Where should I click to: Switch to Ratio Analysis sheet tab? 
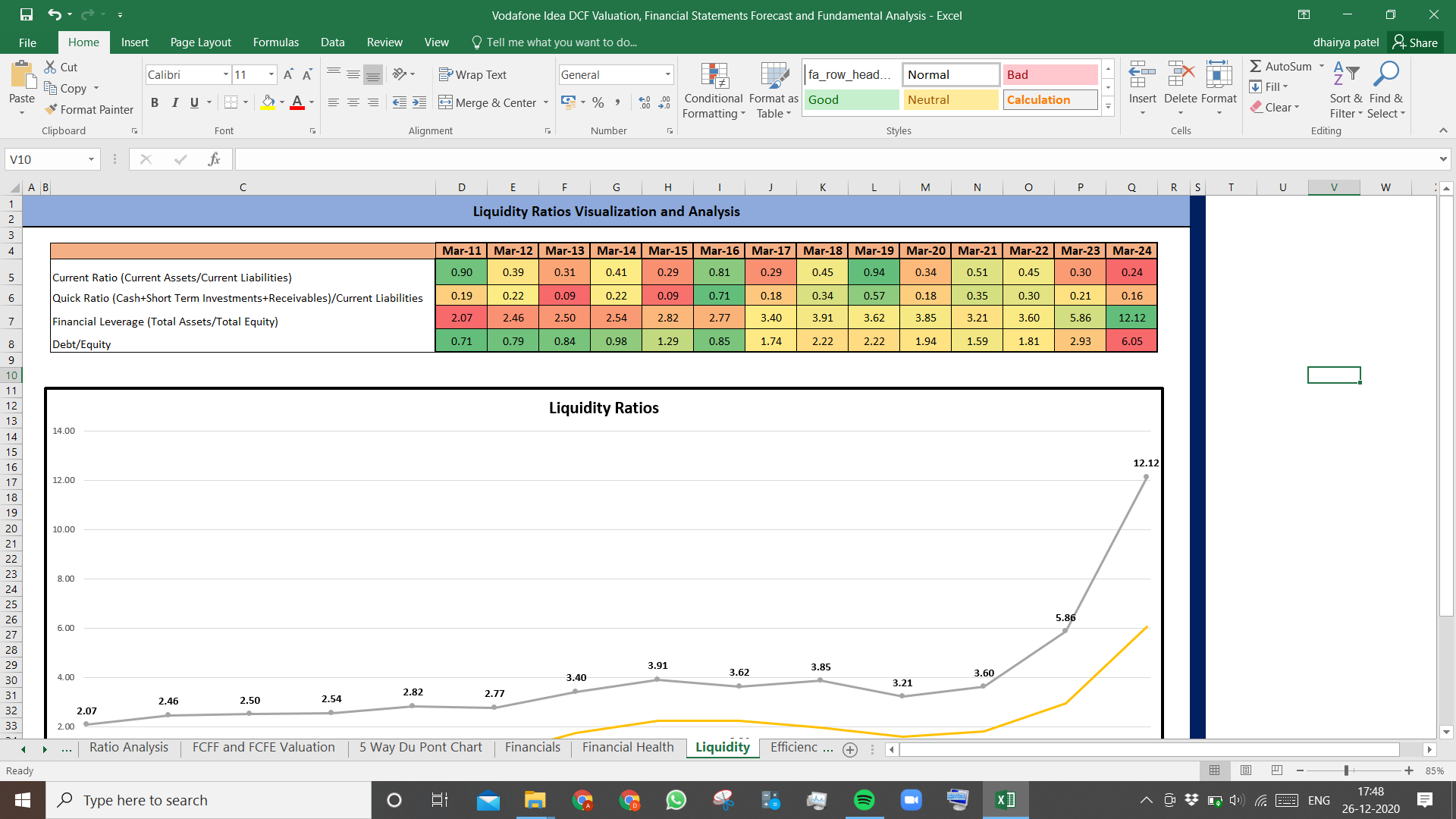129,748
